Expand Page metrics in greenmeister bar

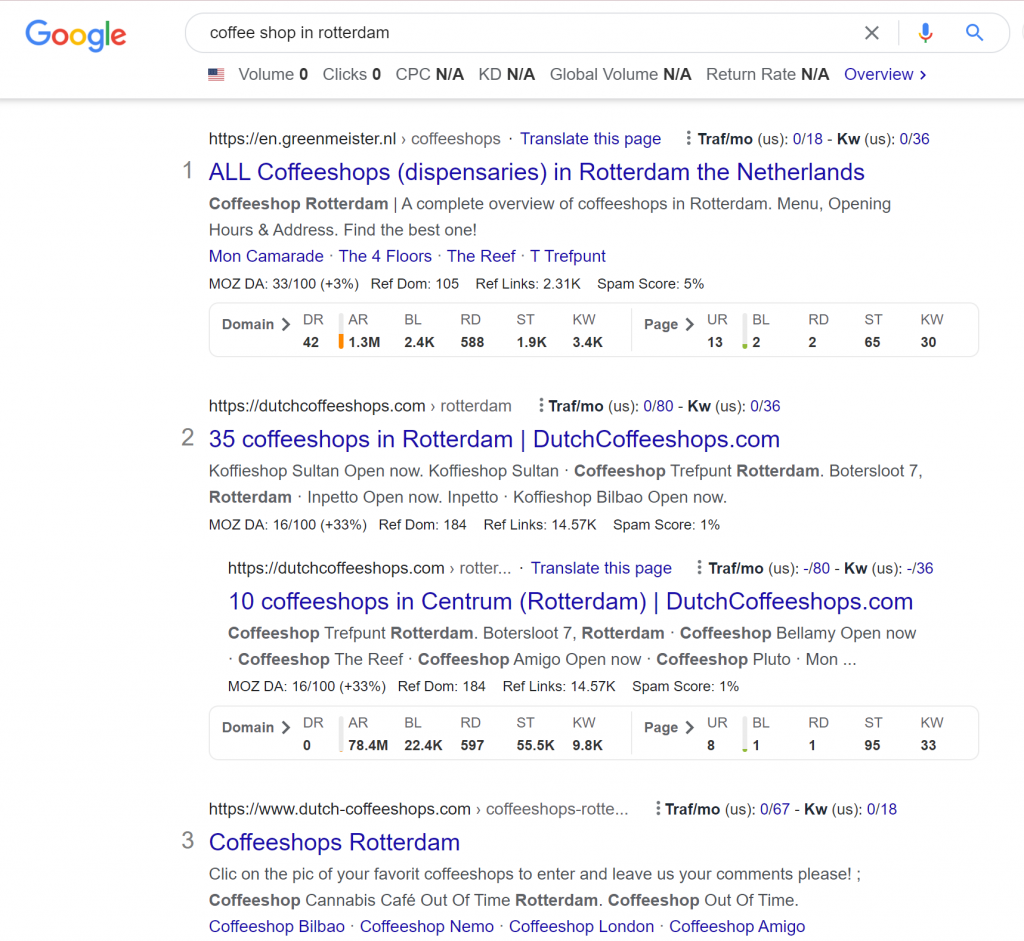point(669,324)
